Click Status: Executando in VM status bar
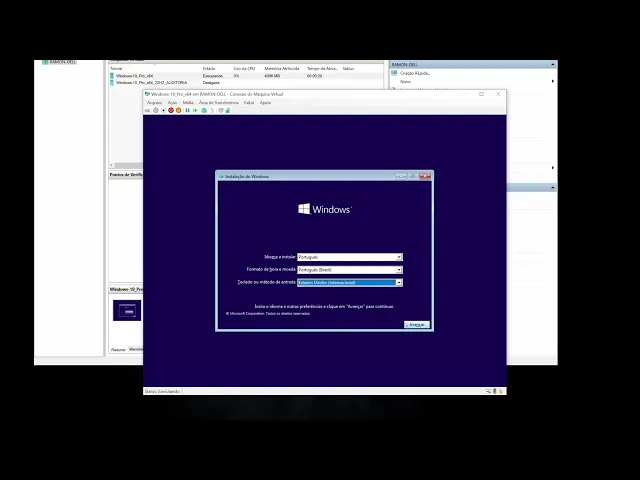 (162, 391)
